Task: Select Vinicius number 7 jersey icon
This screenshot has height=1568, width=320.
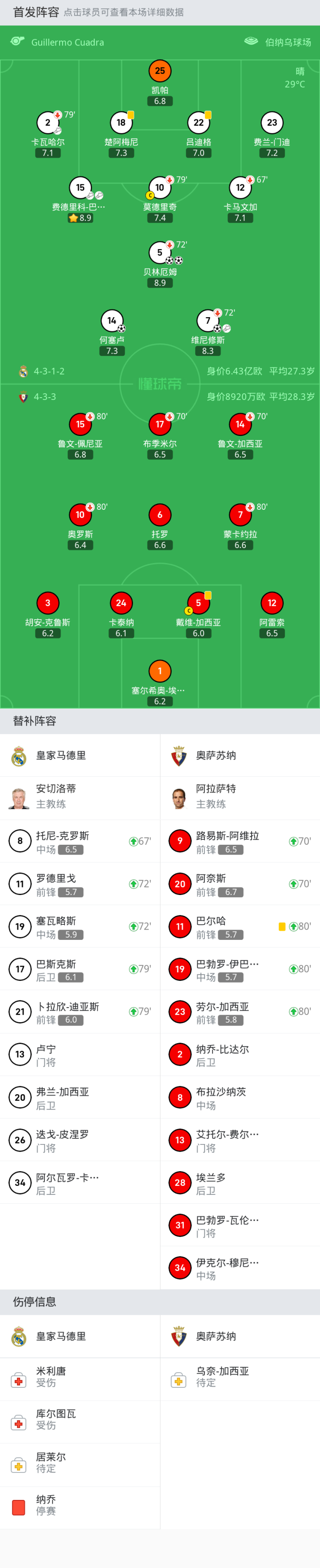Action: pos(208,320)
